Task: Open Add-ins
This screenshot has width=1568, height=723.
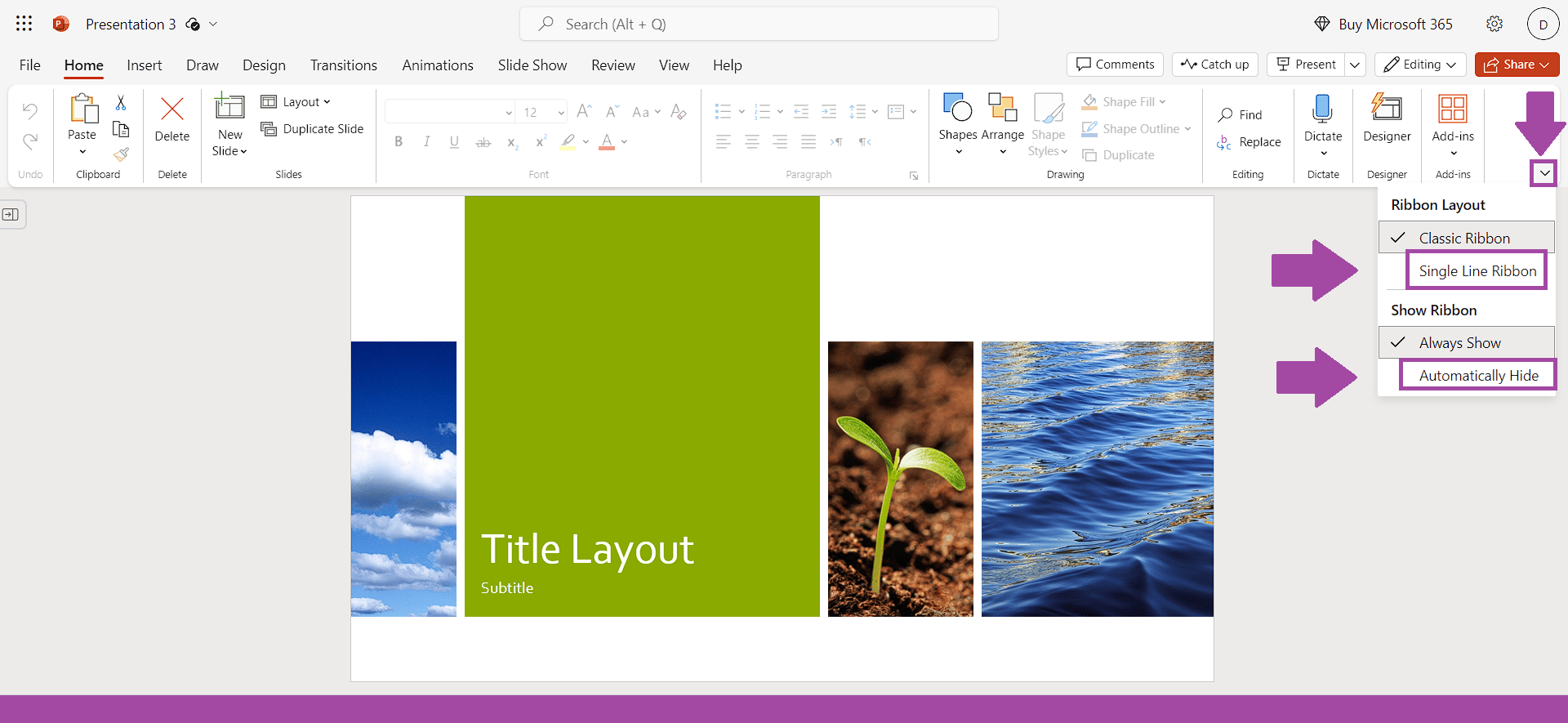Action: tap(1453, 124)
